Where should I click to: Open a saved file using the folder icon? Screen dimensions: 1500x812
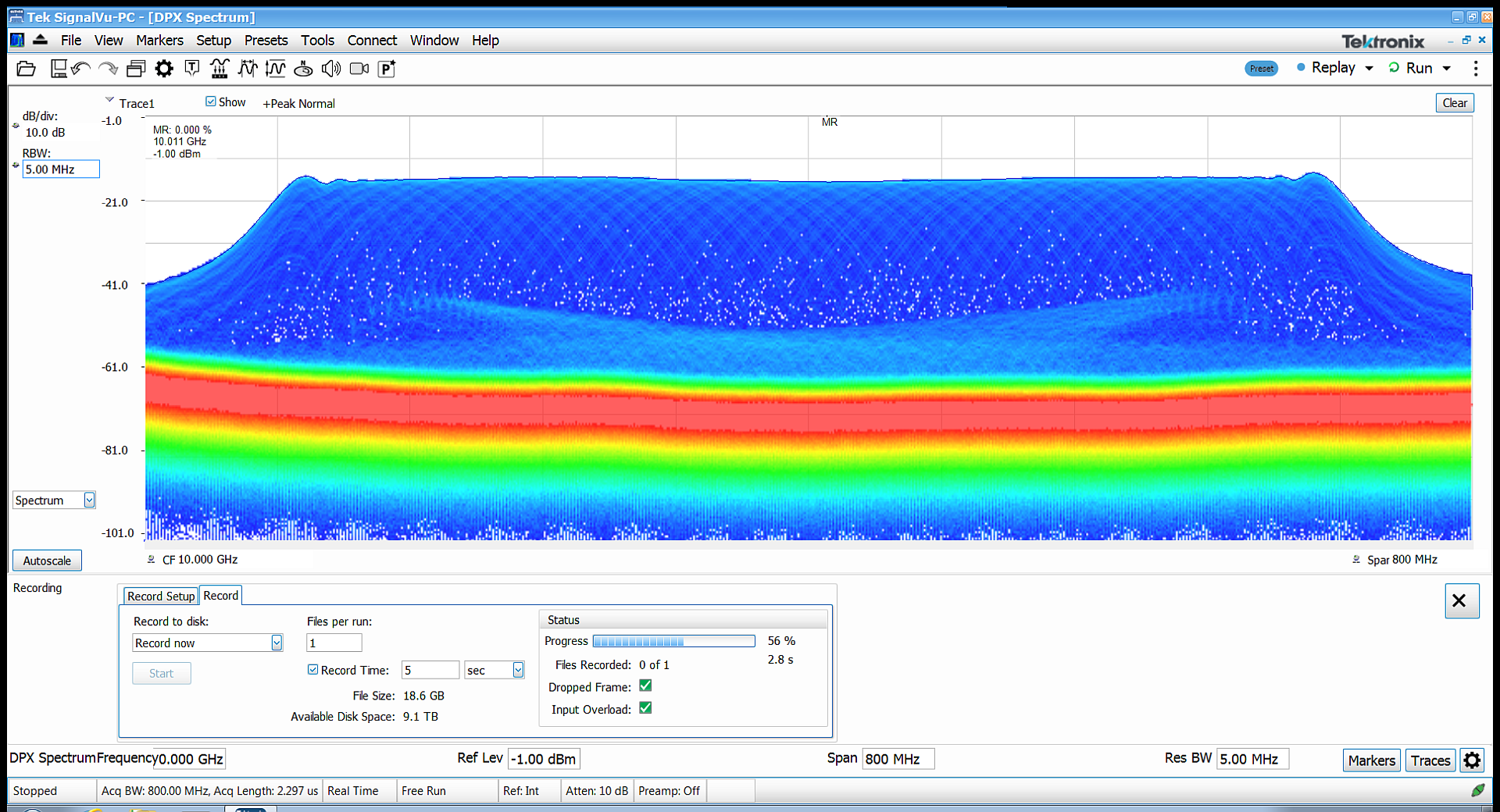26,69
